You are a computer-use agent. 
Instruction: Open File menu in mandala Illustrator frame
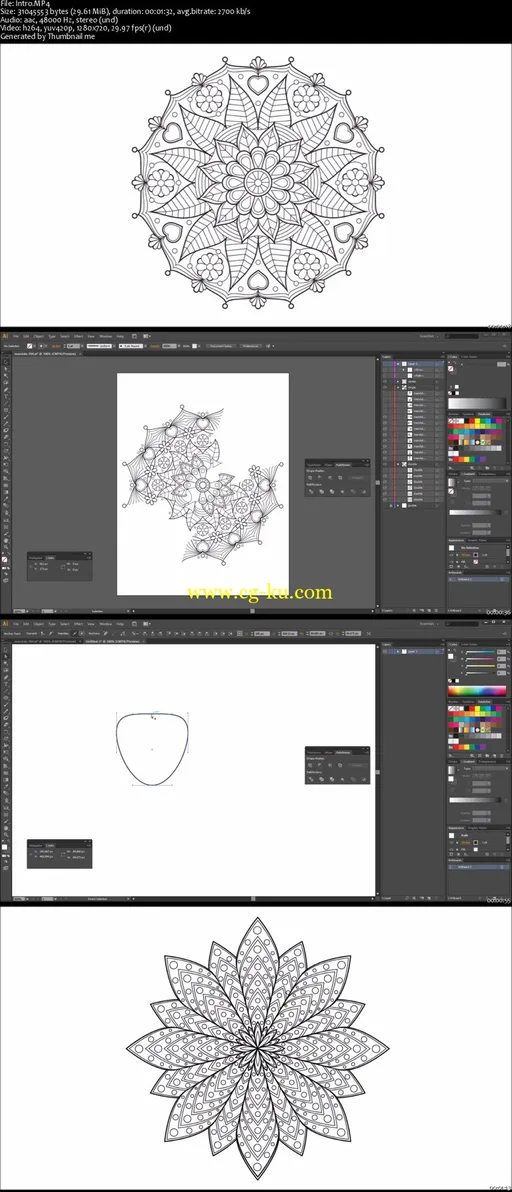(x=16, y=337)
